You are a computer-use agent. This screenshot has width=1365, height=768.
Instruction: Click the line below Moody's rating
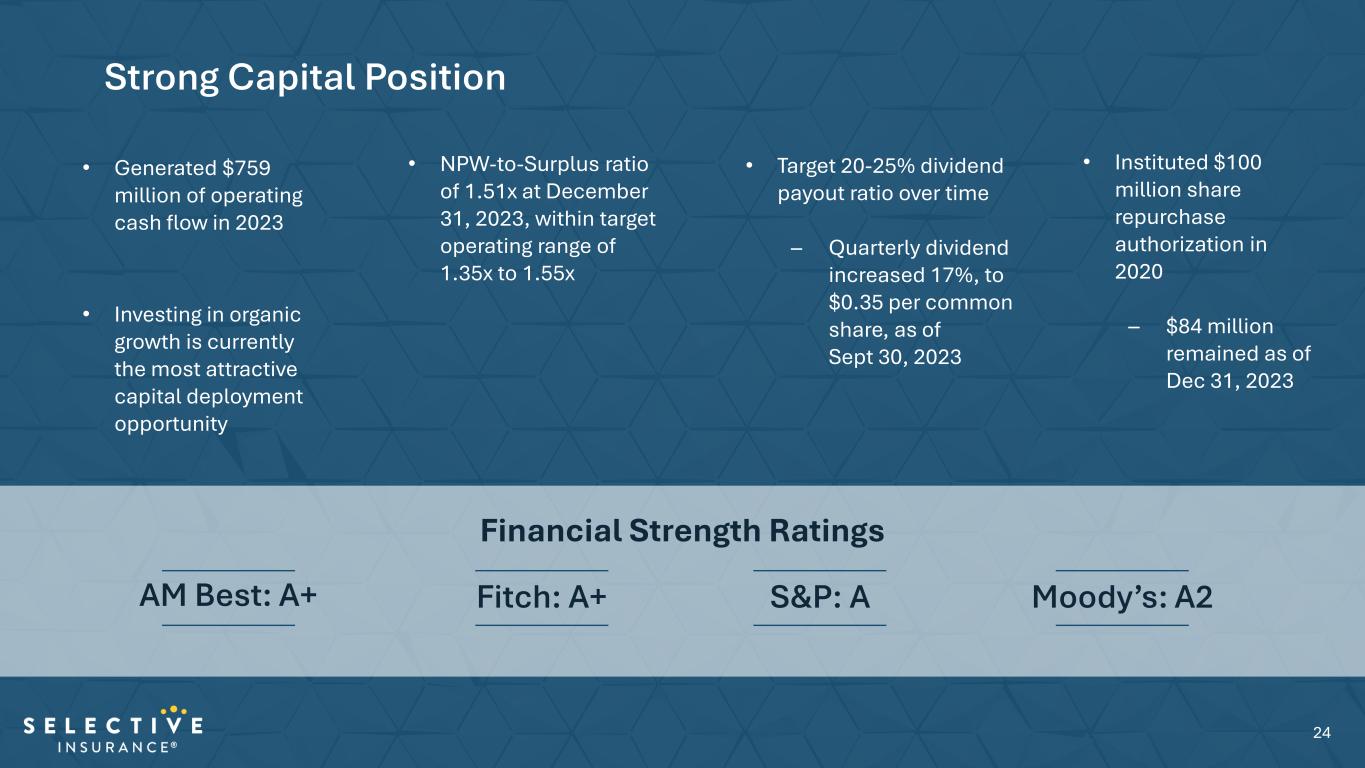(1122, 625)
